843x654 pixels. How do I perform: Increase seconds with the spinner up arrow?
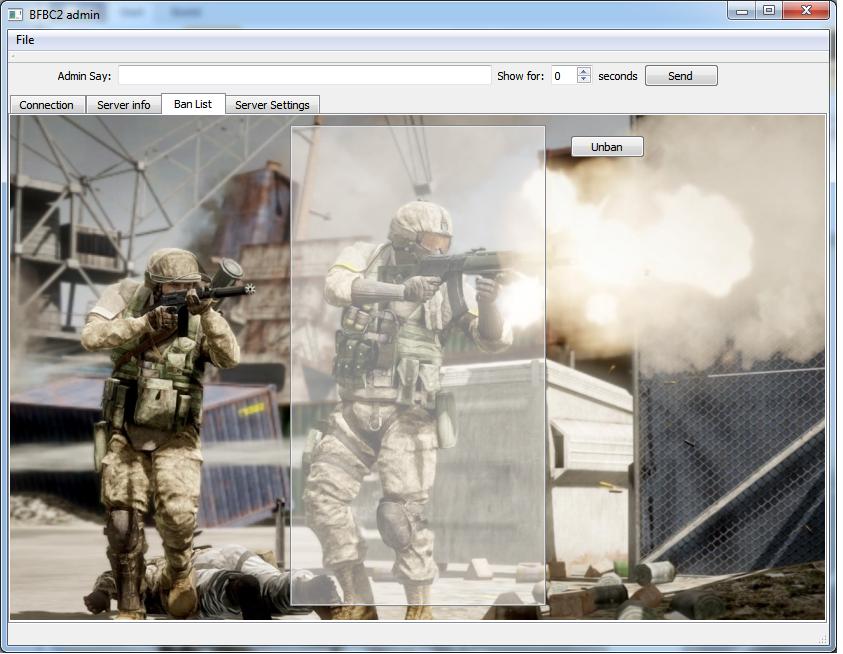point(584,71)
